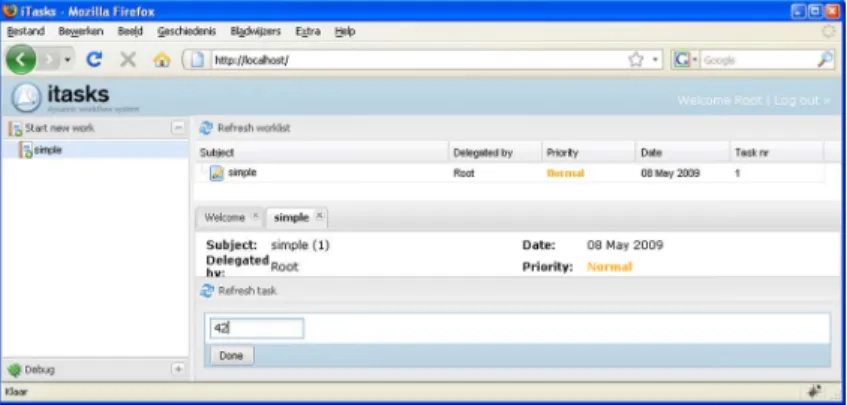This screenshot has height=405, width=847.
Task: Switch to the Welcome tab
Action: click(x=225, y=218)
